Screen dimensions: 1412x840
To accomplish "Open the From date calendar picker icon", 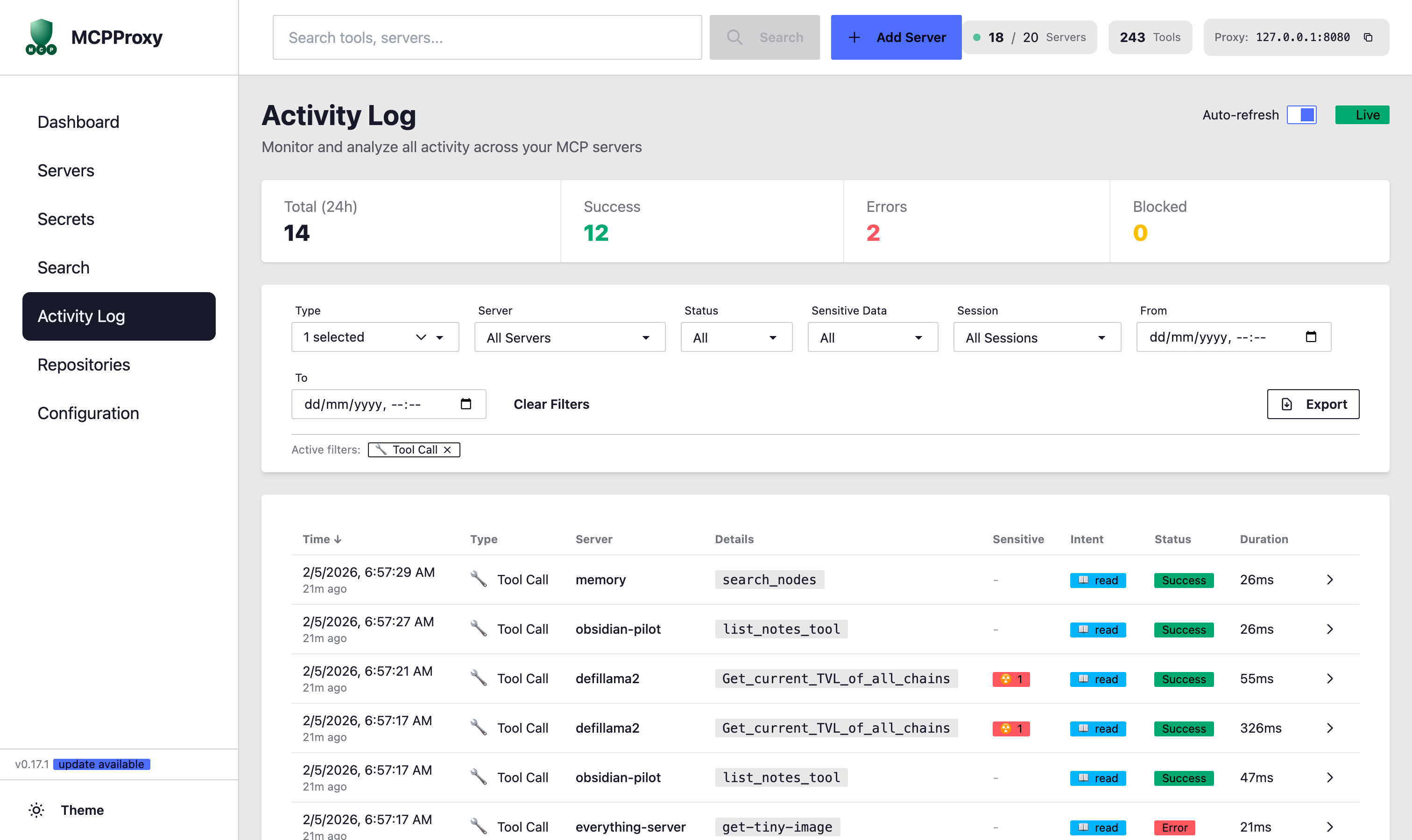I will coord(1311,337).
